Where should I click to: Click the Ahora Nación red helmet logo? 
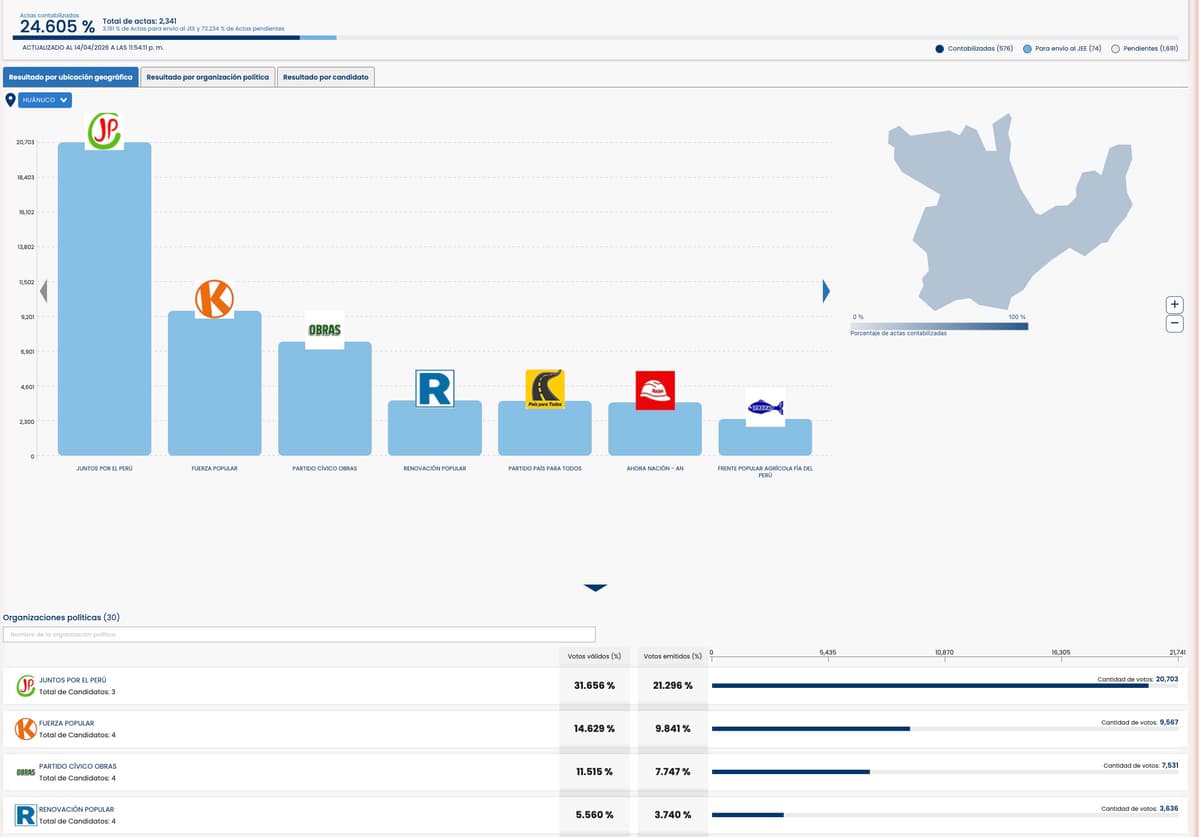[x=655, y=390]
